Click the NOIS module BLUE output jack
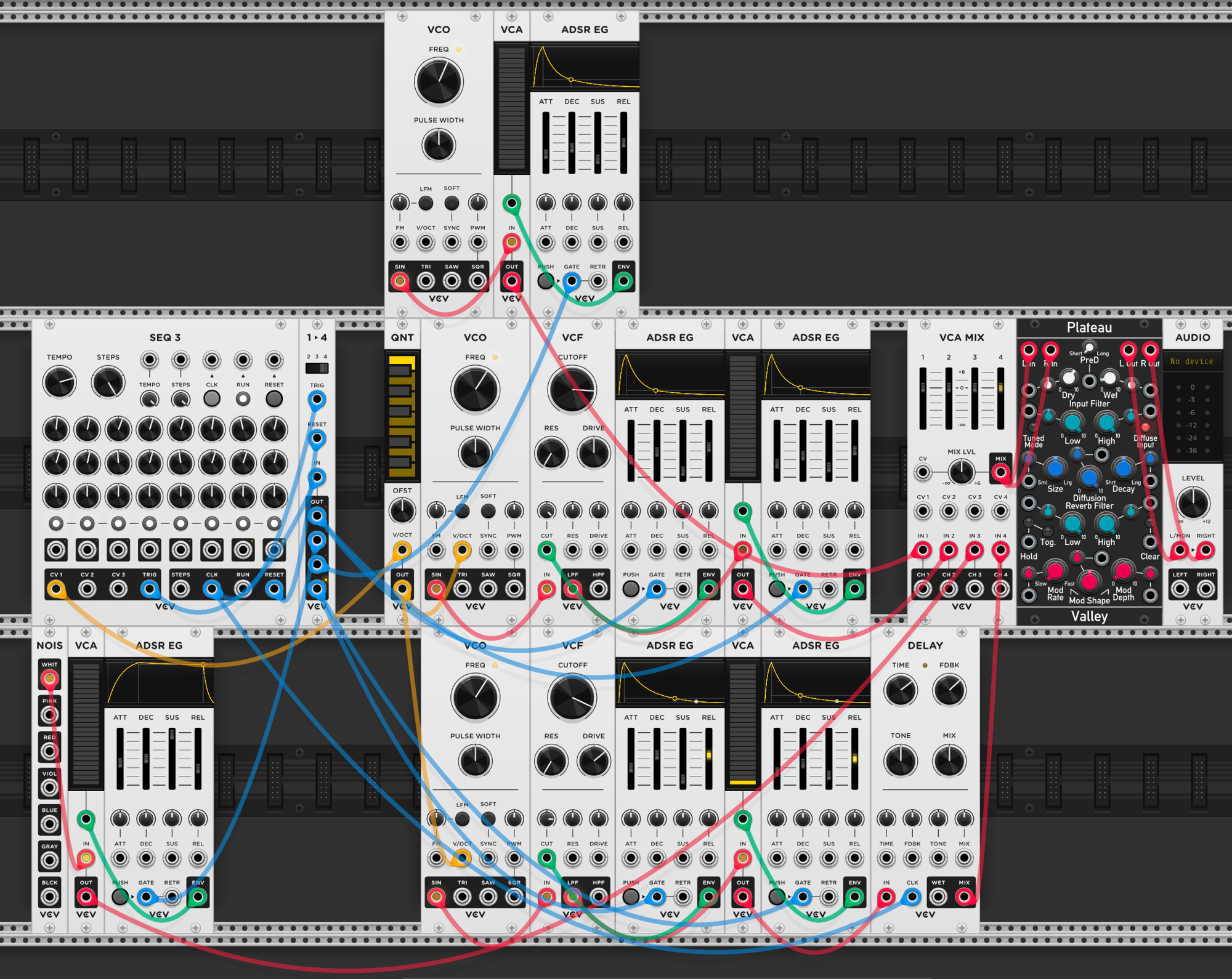 coord(49,824)
